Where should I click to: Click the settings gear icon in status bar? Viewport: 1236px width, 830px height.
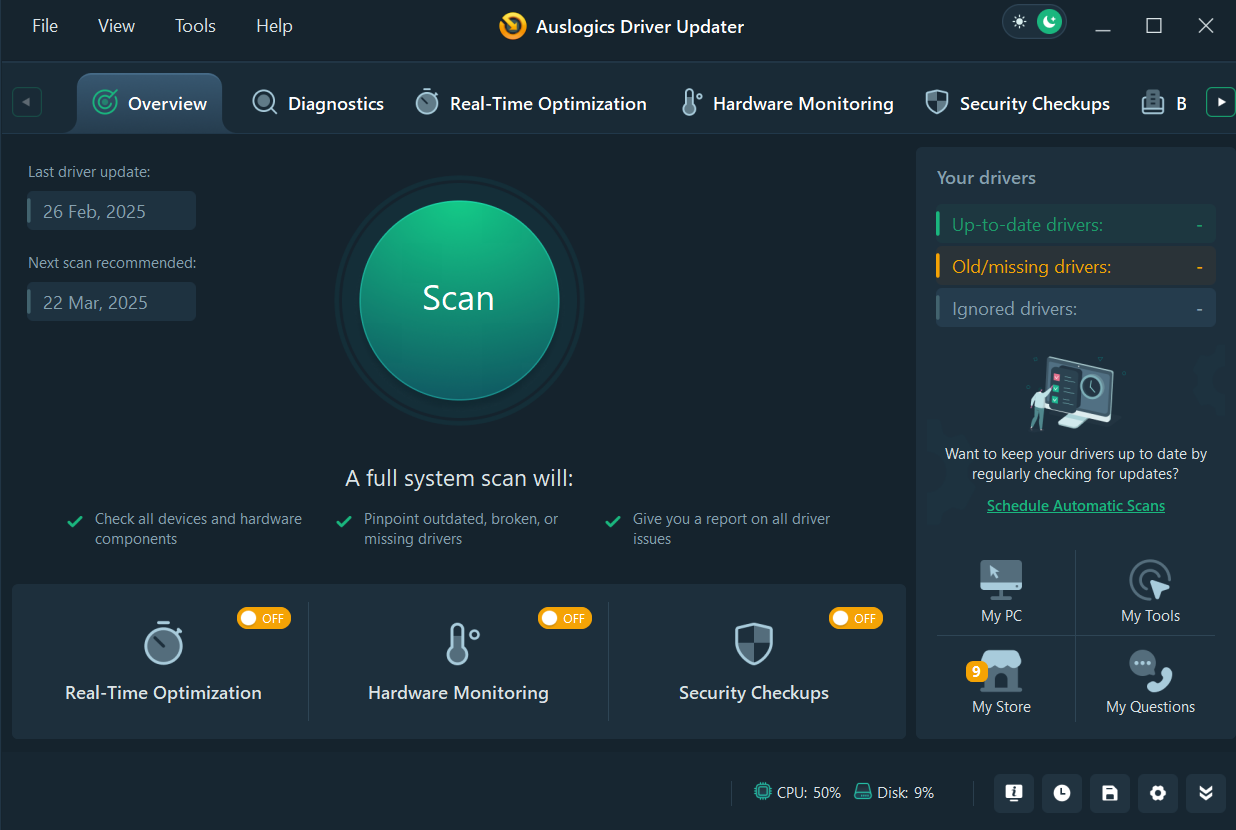tap(1158, 793)
